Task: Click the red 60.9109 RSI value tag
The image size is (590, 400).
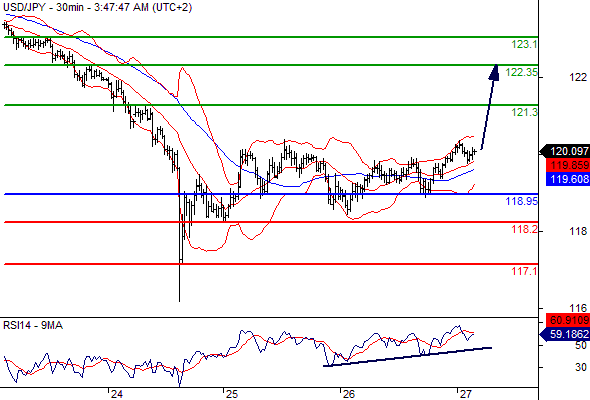Action: 568,320
